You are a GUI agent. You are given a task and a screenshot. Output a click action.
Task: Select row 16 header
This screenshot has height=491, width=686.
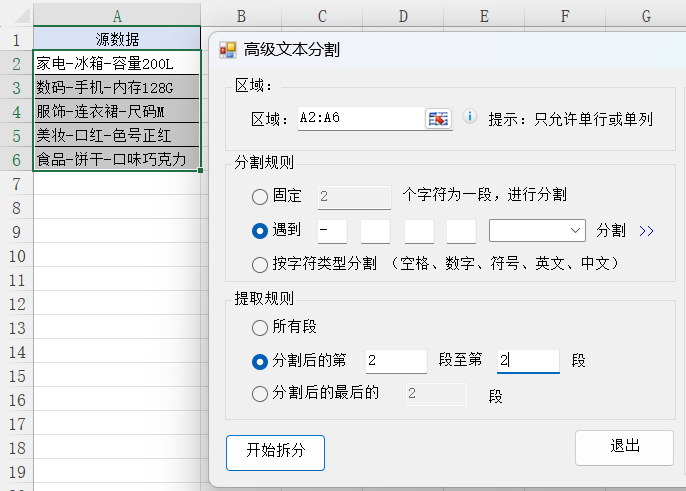(x=16, y=400)
